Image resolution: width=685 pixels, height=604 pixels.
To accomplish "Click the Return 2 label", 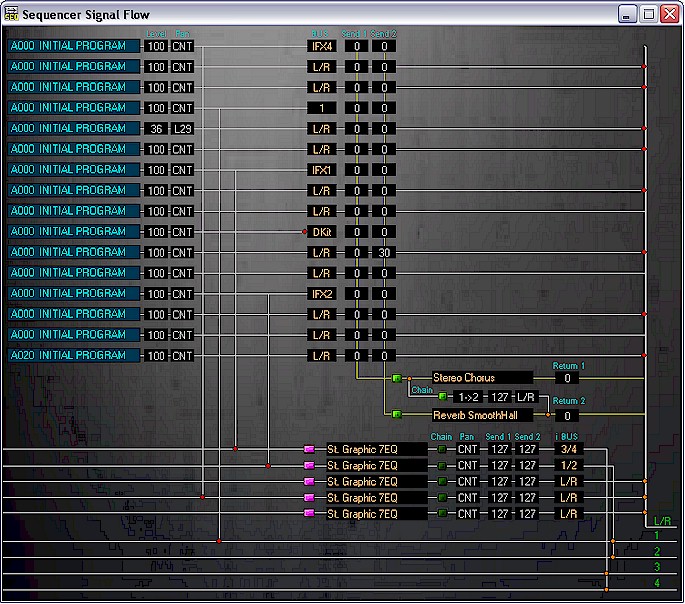I will [x=568, y=400].
